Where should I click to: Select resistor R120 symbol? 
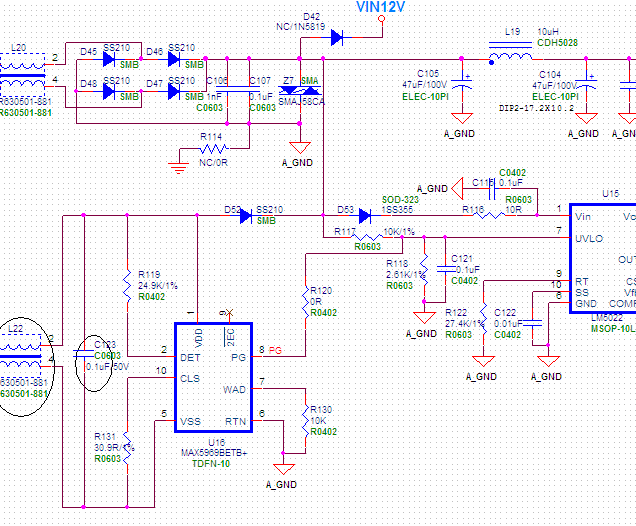pyautogui.click(x=306, y=301)
